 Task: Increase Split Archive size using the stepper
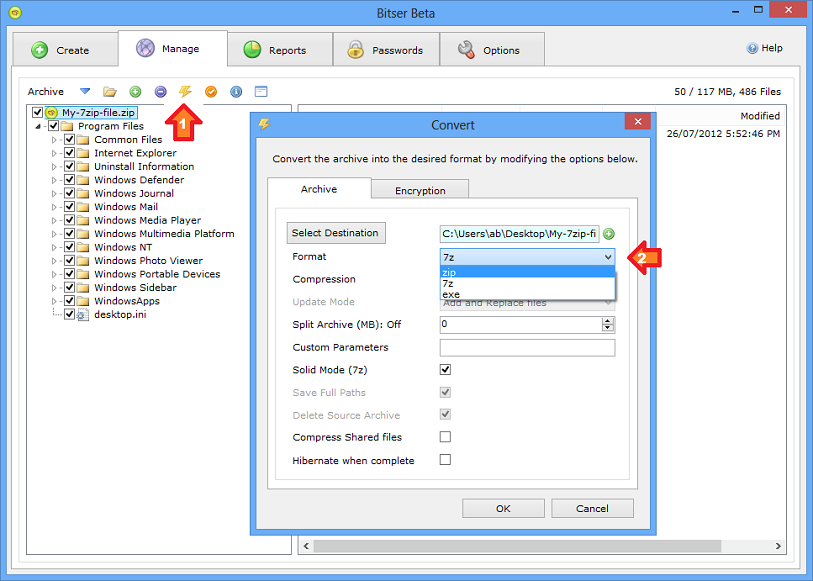[x=609, y=320]
